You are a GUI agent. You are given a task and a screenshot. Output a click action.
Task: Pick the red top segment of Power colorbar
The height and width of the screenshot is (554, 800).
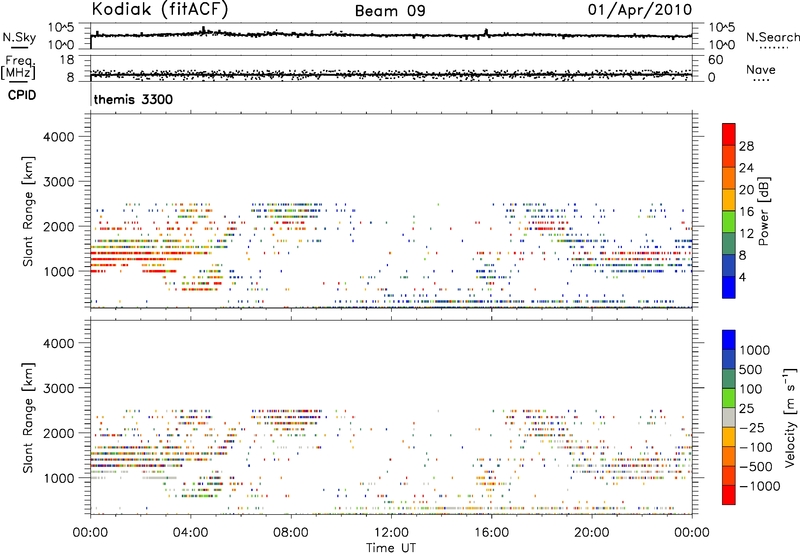pyautogui.click(x=729, y=134)
